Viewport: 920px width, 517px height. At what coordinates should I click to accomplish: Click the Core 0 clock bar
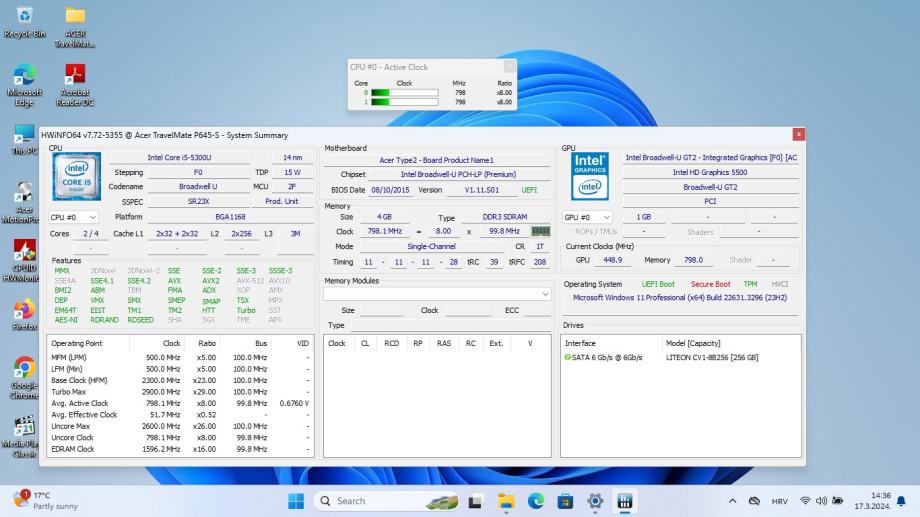(404, 93)
